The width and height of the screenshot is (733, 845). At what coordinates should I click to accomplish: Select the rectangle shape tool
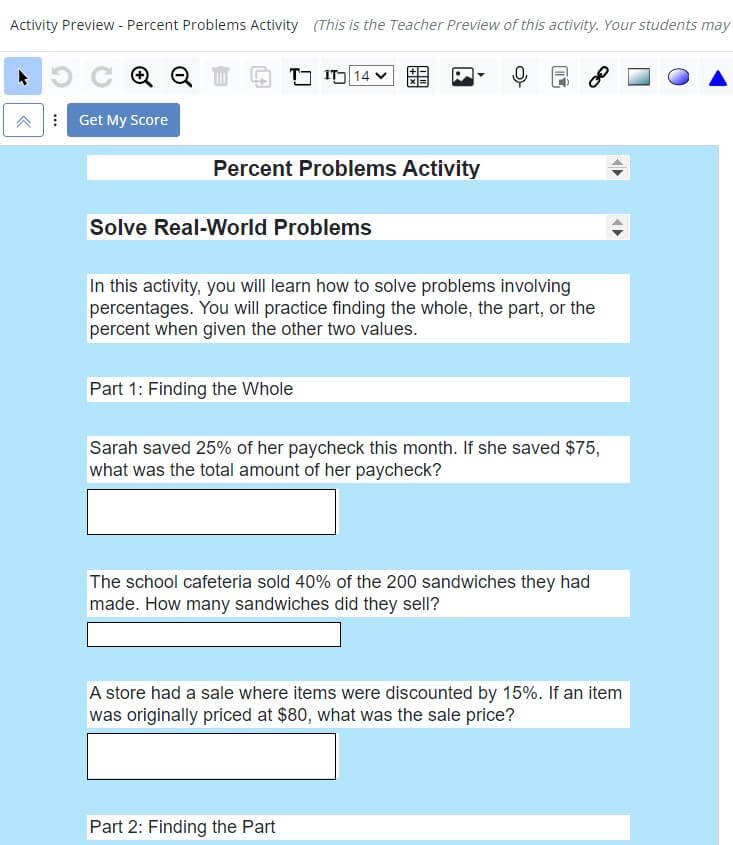(639, 77)
